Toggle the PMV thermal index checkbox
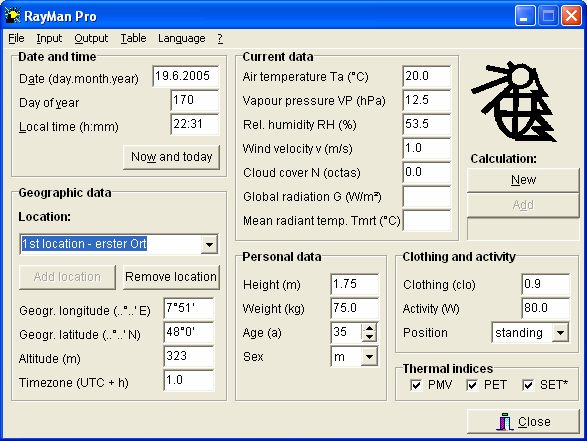 point(416,385)
